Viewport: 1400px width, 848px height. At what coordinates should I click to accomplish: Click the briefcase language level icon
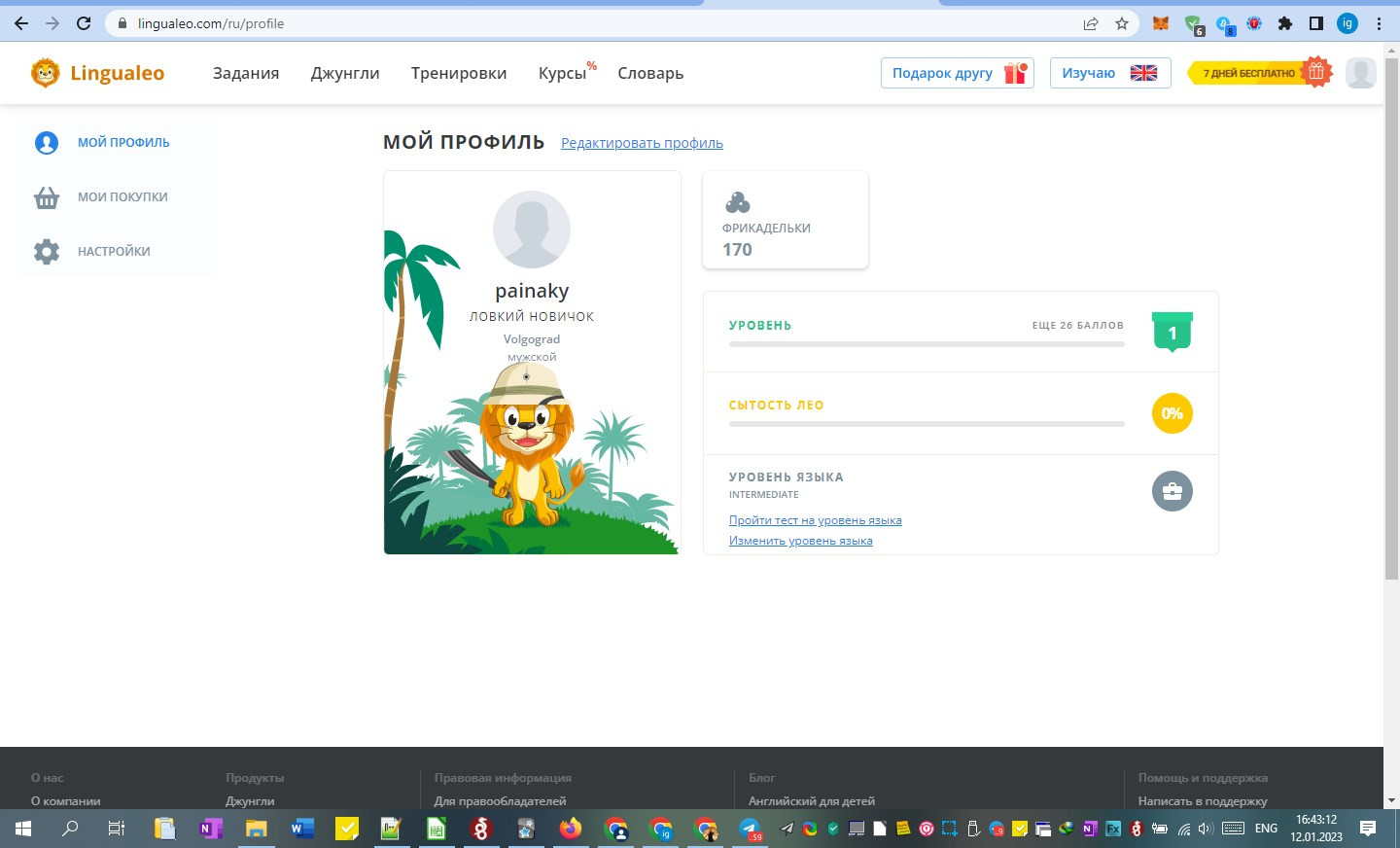coord(1172,491)
